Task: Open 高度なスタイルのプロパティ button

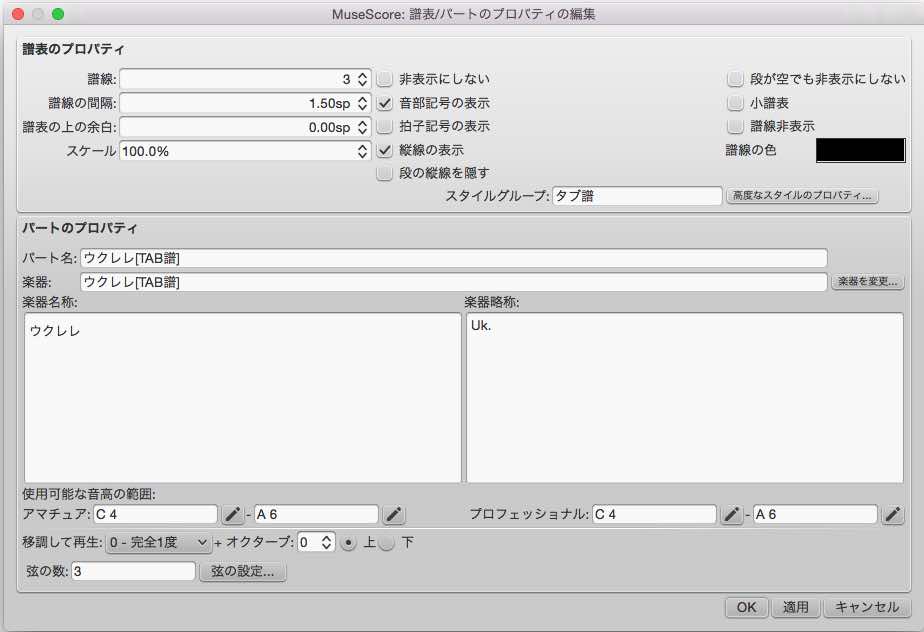Action: click(x=803, y=196)
